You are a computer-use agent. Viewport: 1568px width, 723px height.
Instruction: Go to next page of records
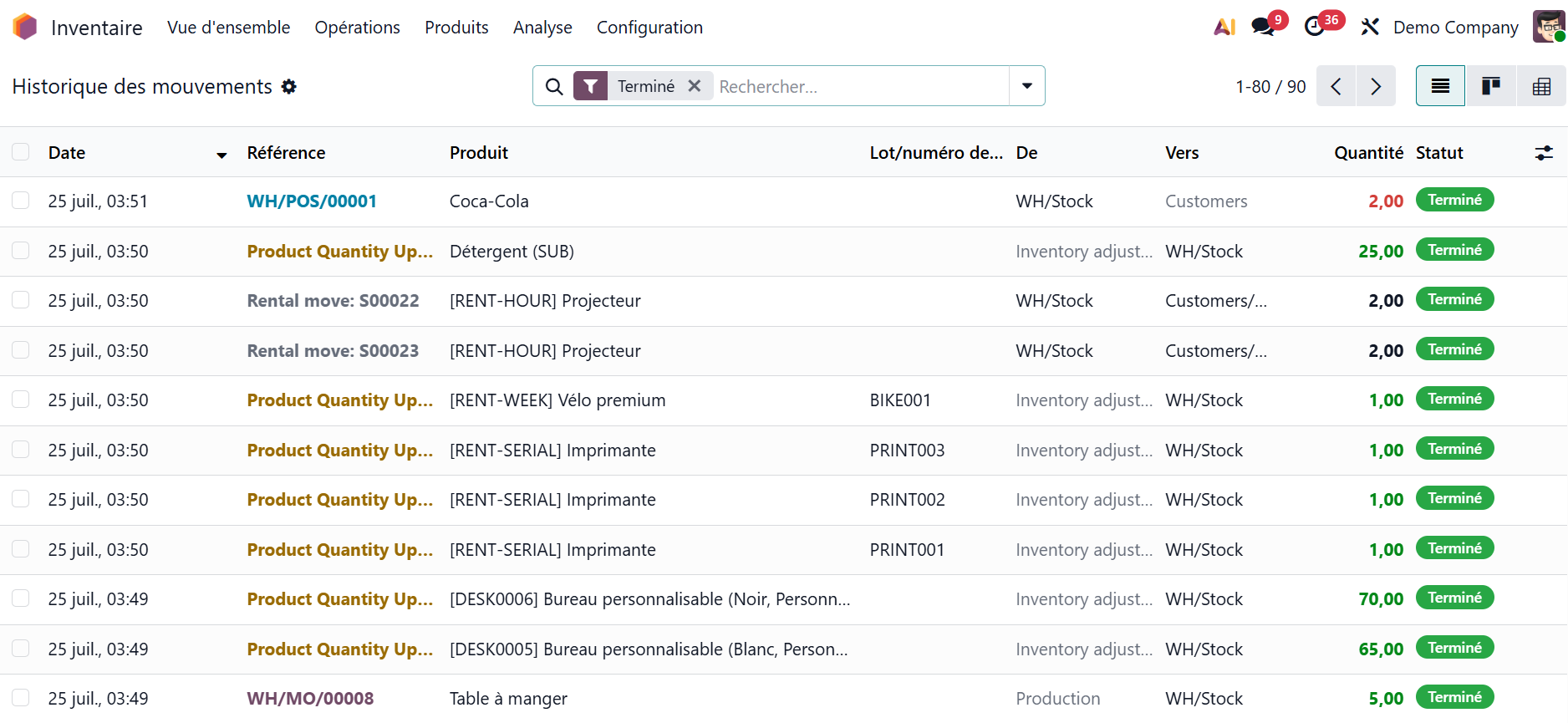point(1376,86)
